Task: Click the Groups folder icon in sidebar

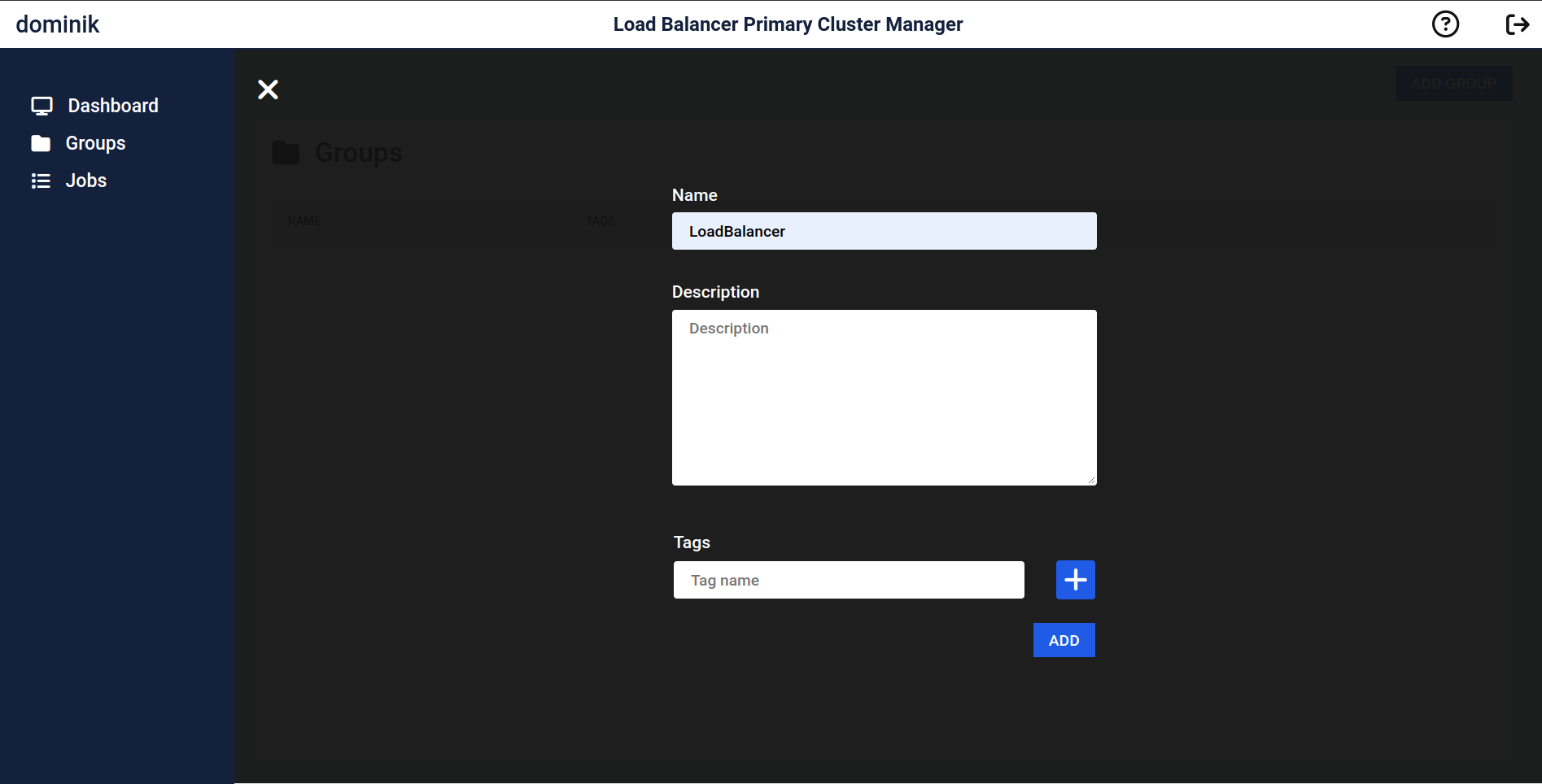Action: [41, 142]
